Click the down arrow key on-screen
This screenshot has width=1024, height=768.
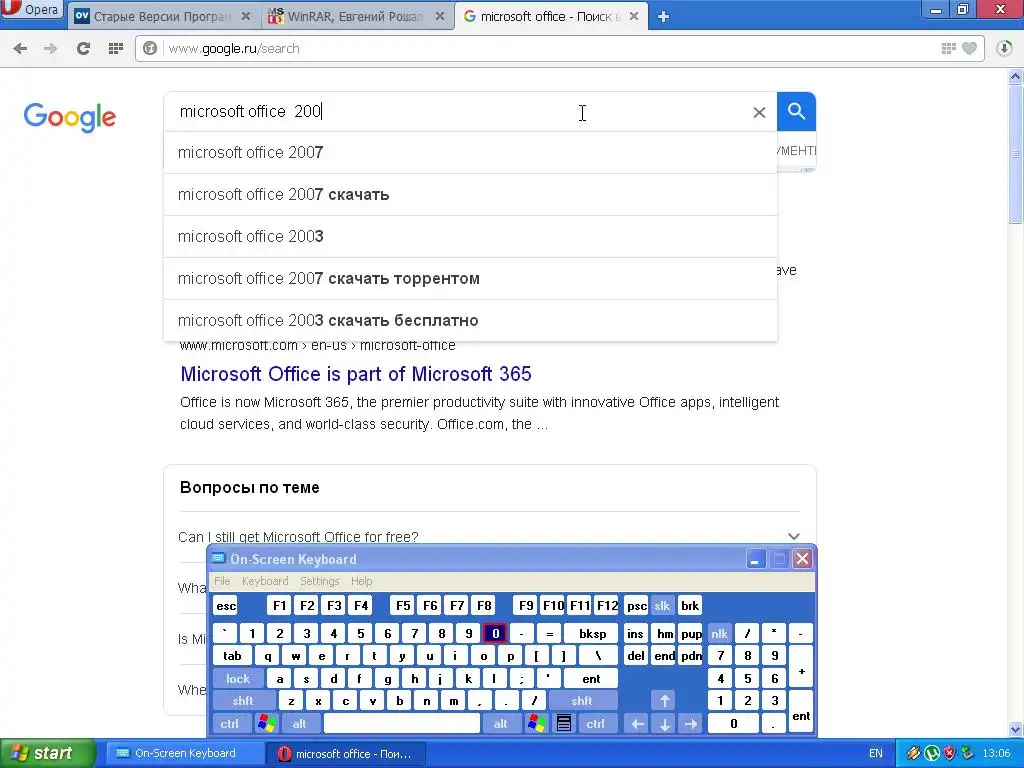click(x=664, y=724)
